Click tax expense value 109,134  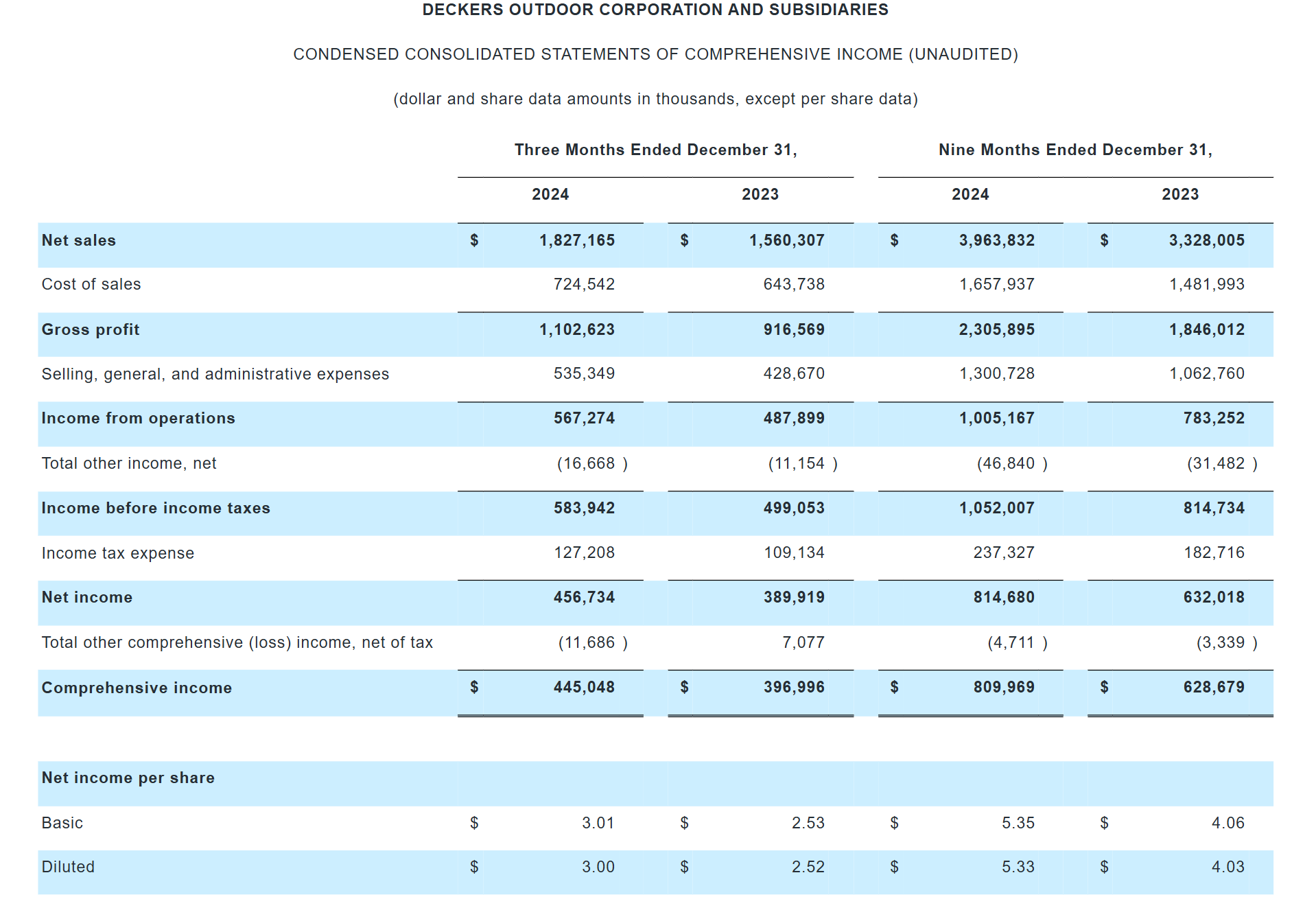coord(795,552)
